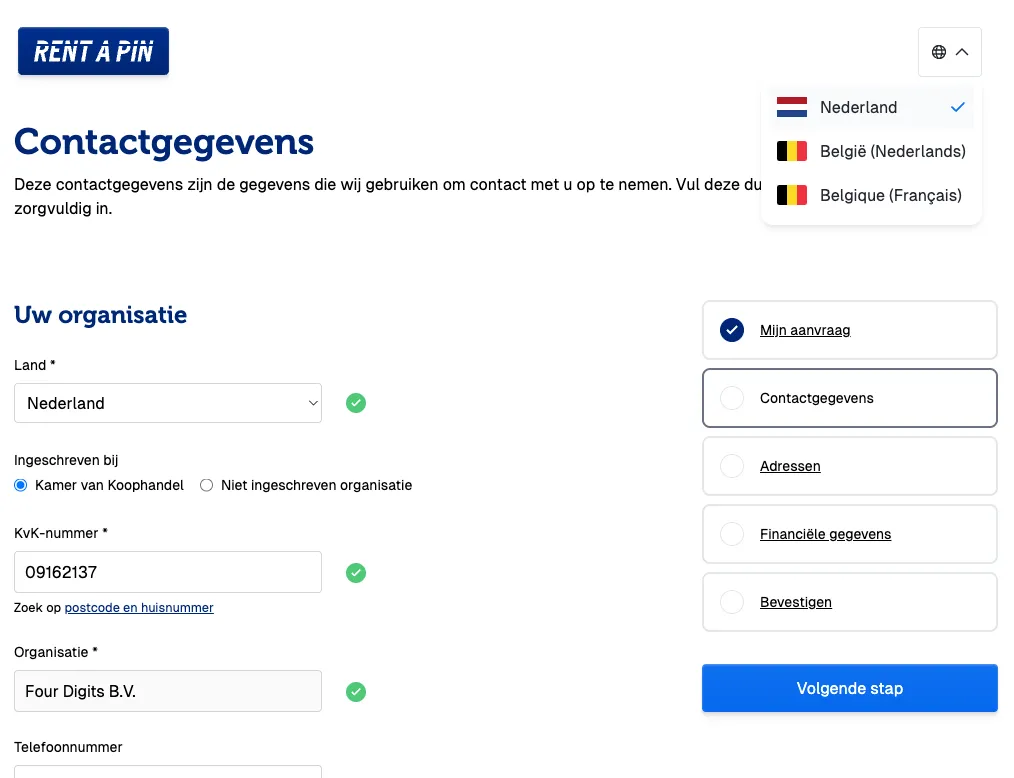Viewport: 1014px width, 778px height.
Task: Select the Kamer van Koophandel radio button
Action: [20, 485]
